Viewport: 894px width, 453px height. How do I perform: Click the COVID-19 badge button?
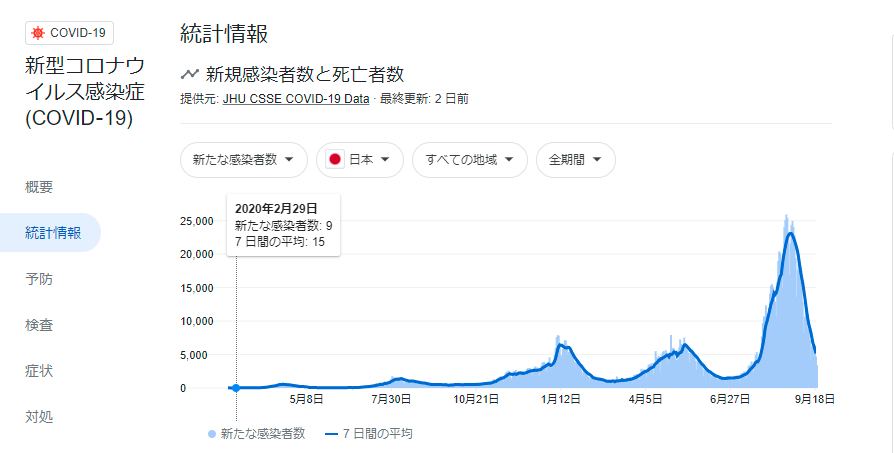click(x=70, y=33)
